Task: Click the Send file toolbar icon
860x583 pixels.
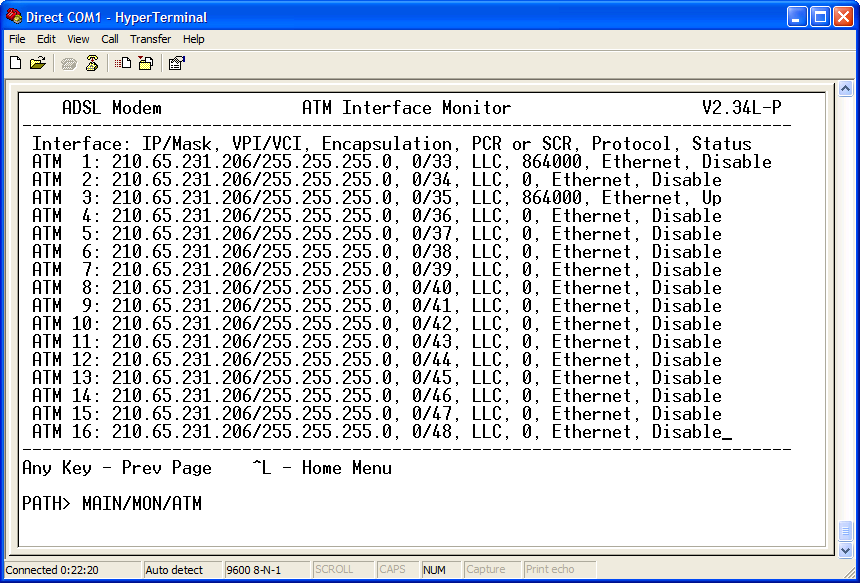Action: (x=123, y=63)
